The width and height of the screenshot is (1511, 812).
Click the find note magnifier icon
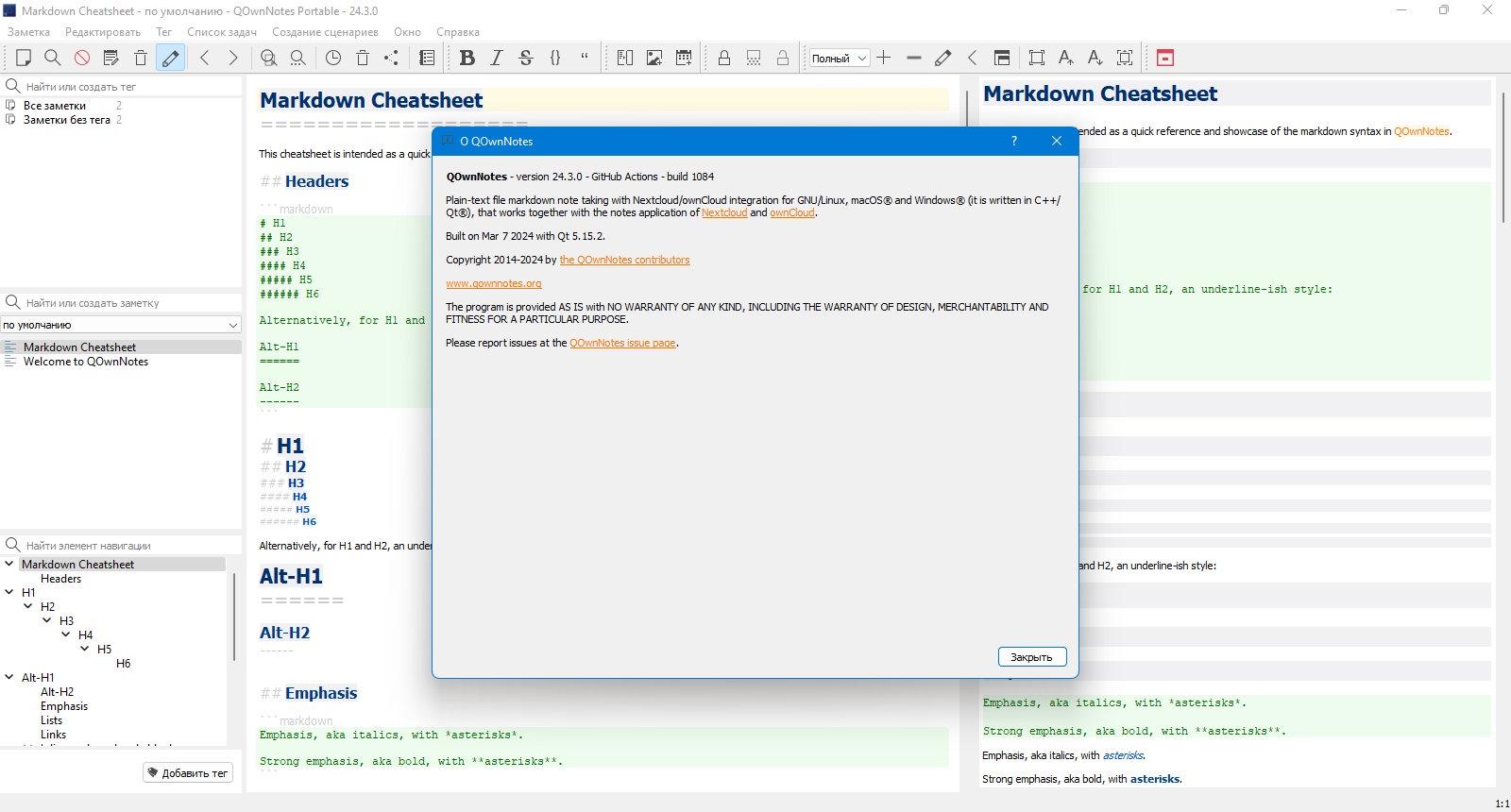click(x=53, y=58)
